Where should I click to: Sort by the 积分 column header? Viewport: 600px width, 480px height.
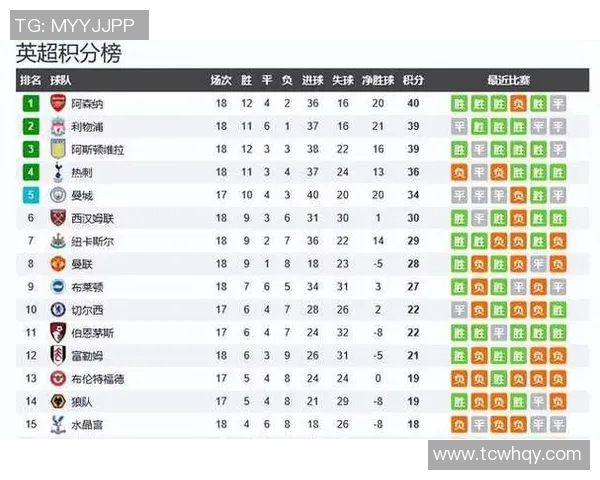point(414,80)
